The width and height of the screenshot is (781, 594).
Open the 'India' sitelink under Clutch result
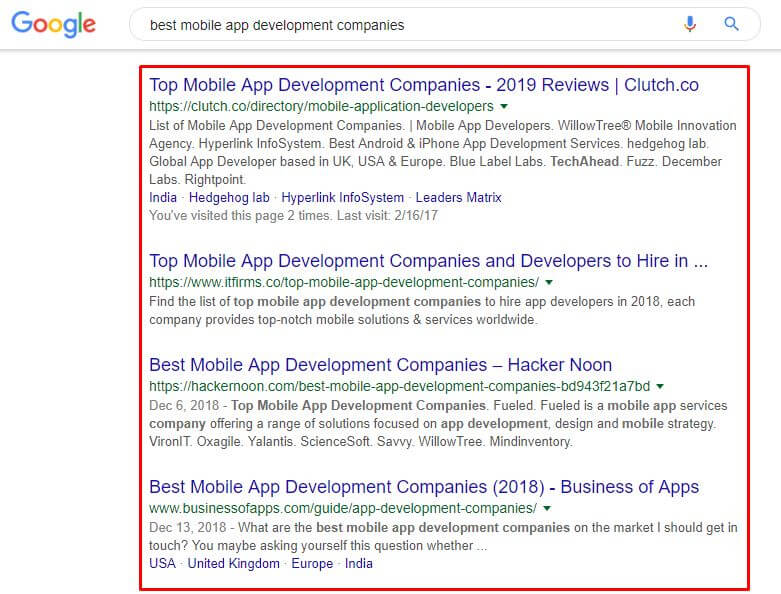pos(163,198)
